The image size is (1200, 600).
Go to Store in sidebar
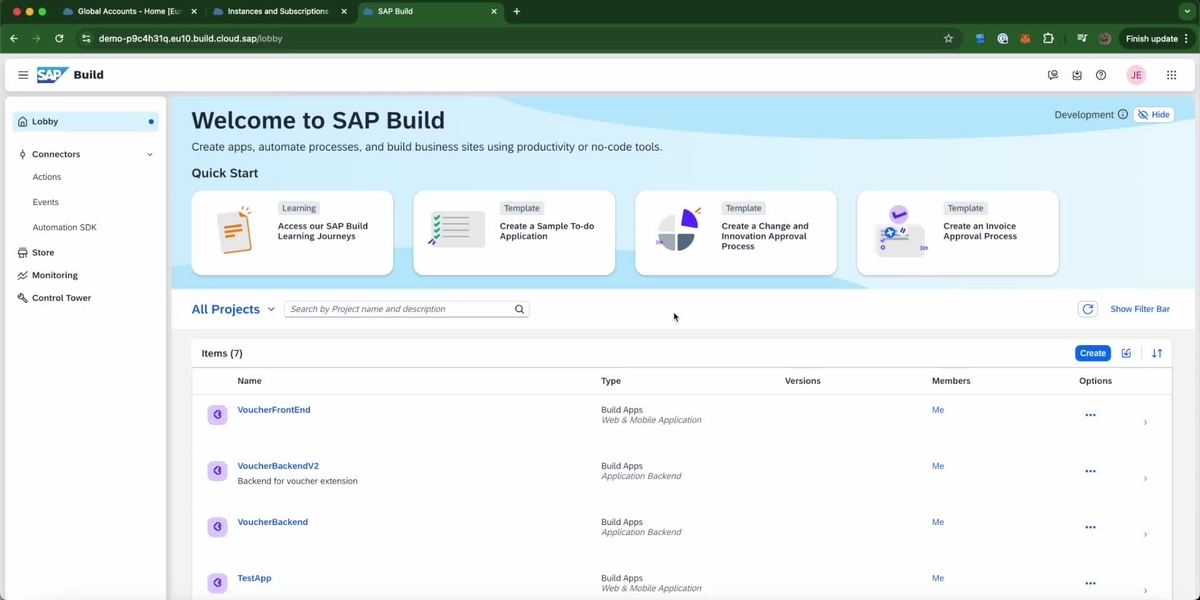tap(43, 253)
